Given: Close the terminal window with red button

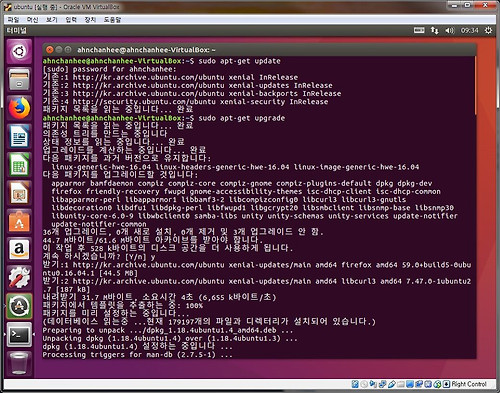Looking at the screenshot, I should (x=50, y=50).
